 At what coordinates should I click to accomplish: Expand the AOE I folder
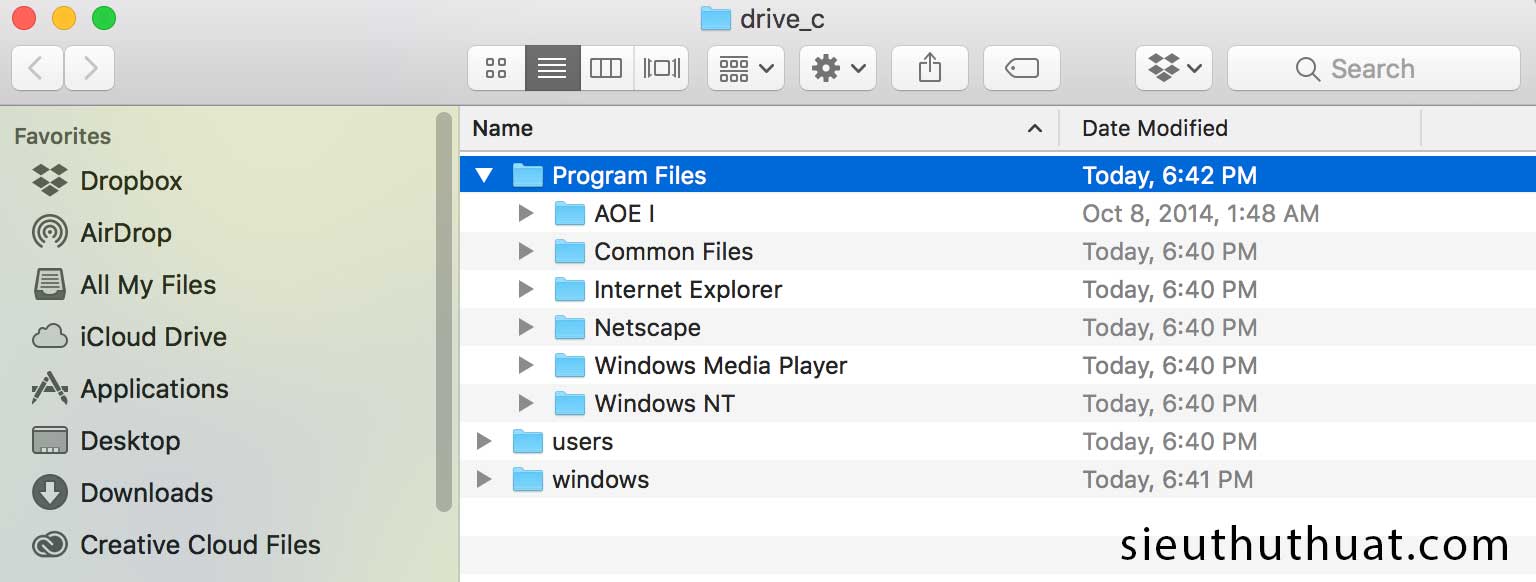coord(526,214)
